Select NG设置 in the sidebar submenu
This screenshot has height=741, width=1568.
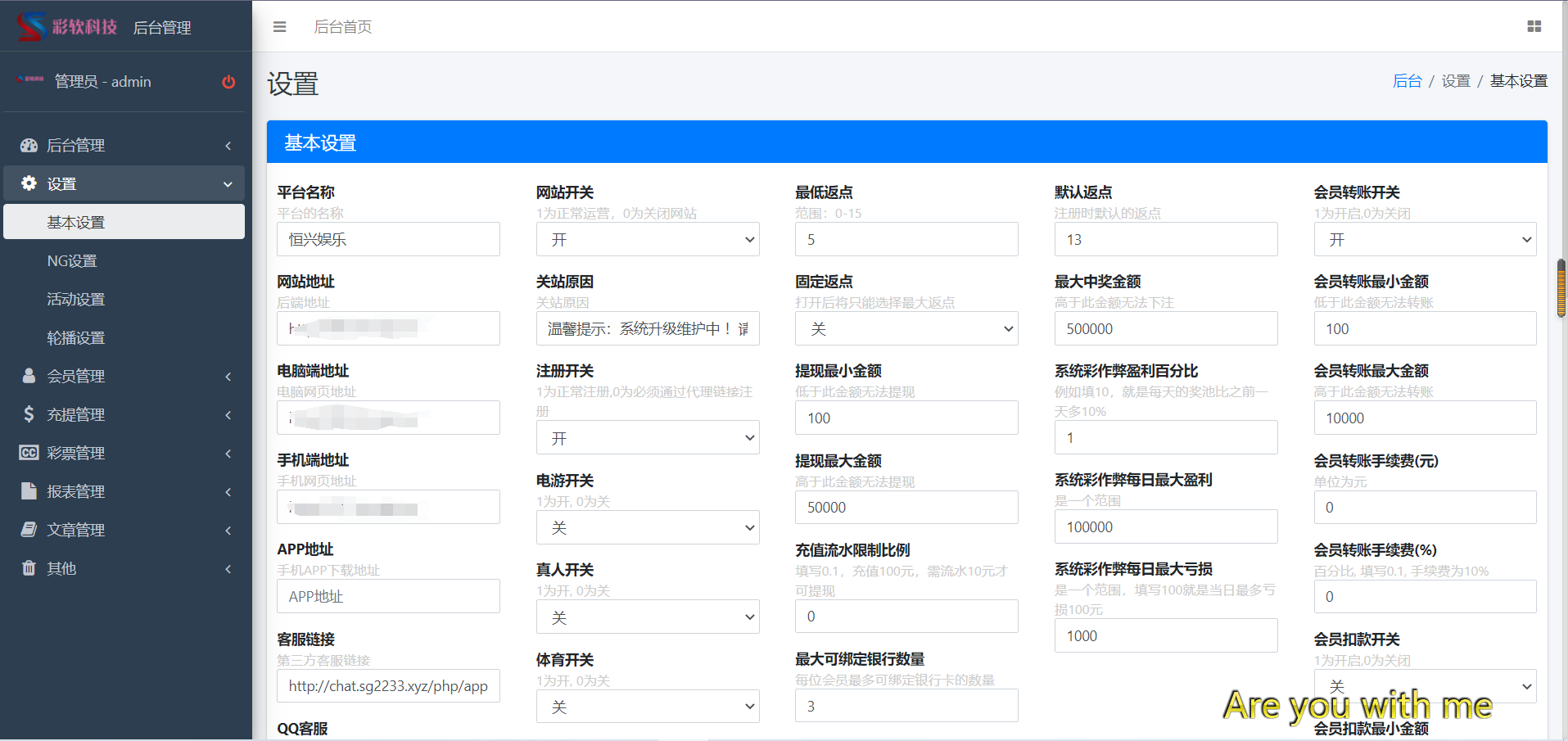pyautogui.click(x=72, y=261)
